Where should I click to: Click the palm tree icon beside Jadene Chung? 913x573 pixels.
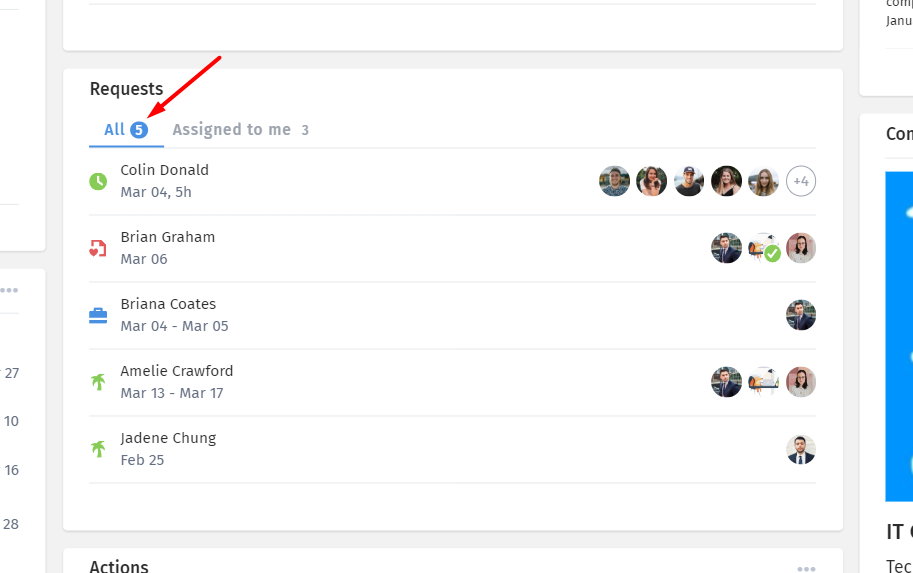pyautogui.click(x=98, y=449)
